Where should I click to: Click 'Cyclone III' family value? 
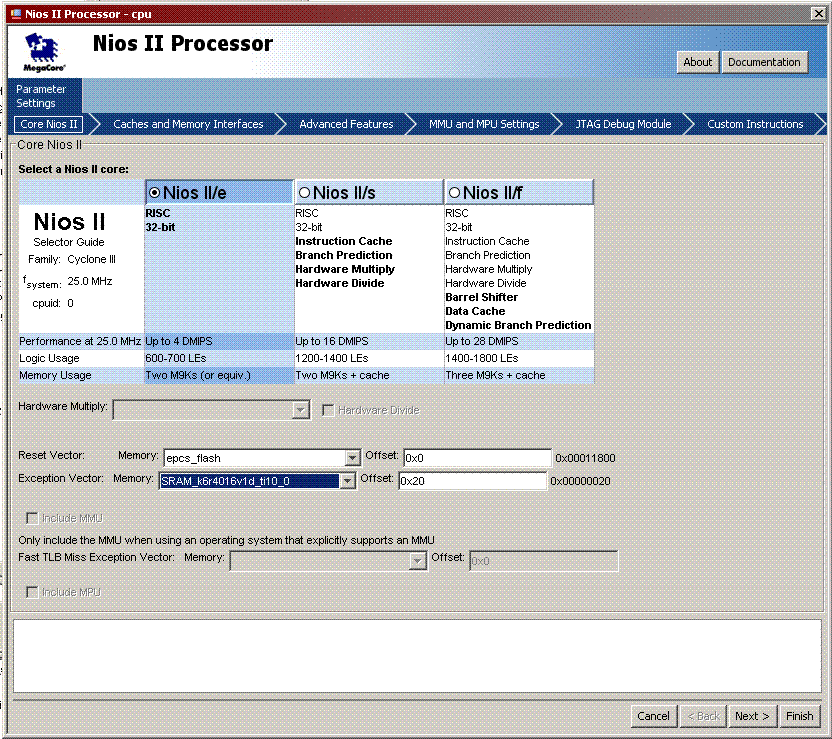91,259
